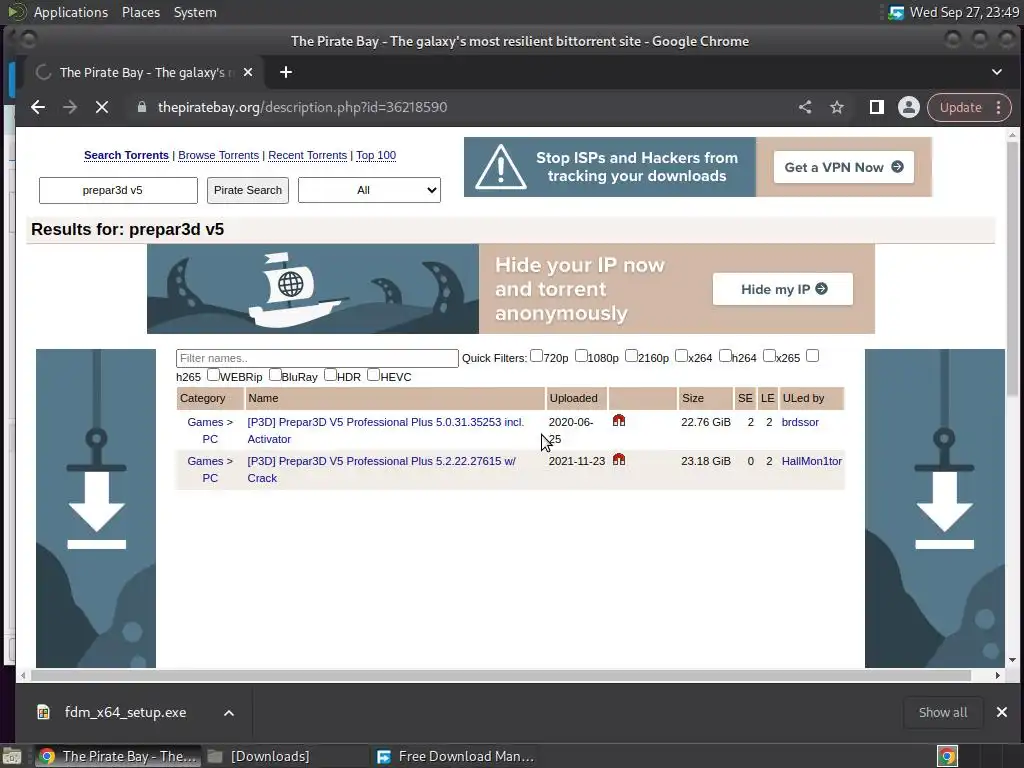Open Browse Torrents link
1024x768 pixels.
(219, 155)
